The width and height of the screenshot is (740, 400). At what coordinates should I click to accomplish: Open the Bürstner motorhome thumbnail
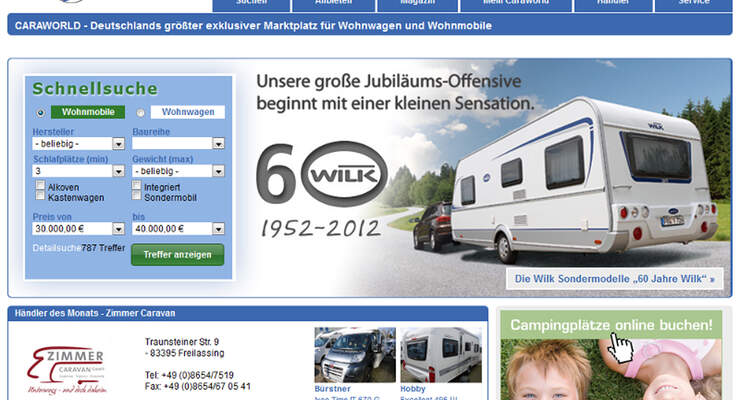click(355, 355)
